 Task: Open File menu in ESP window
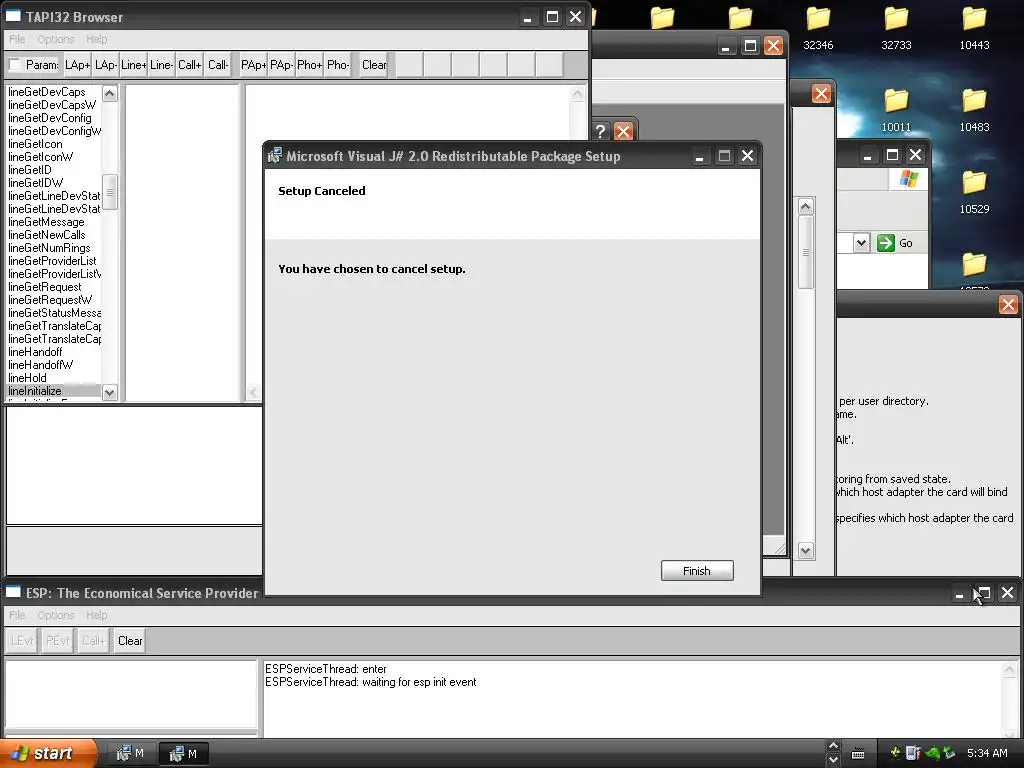pos(17,615)
